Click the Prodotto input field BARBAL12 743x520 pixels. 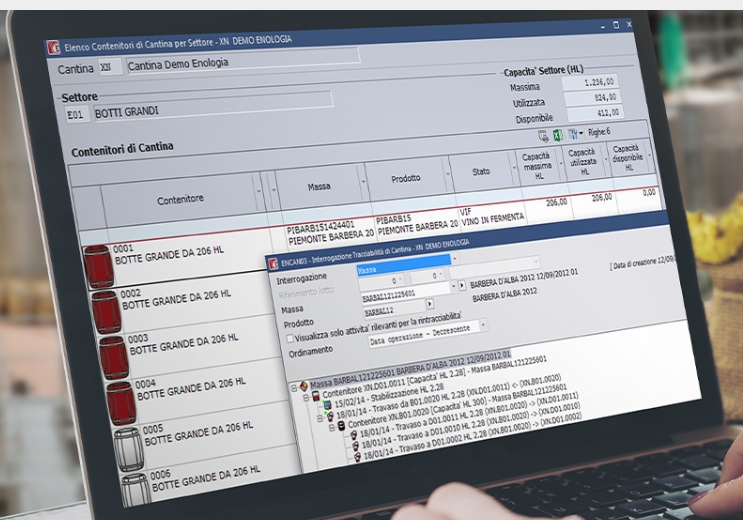pyautogui.click(x=395, y=309)
